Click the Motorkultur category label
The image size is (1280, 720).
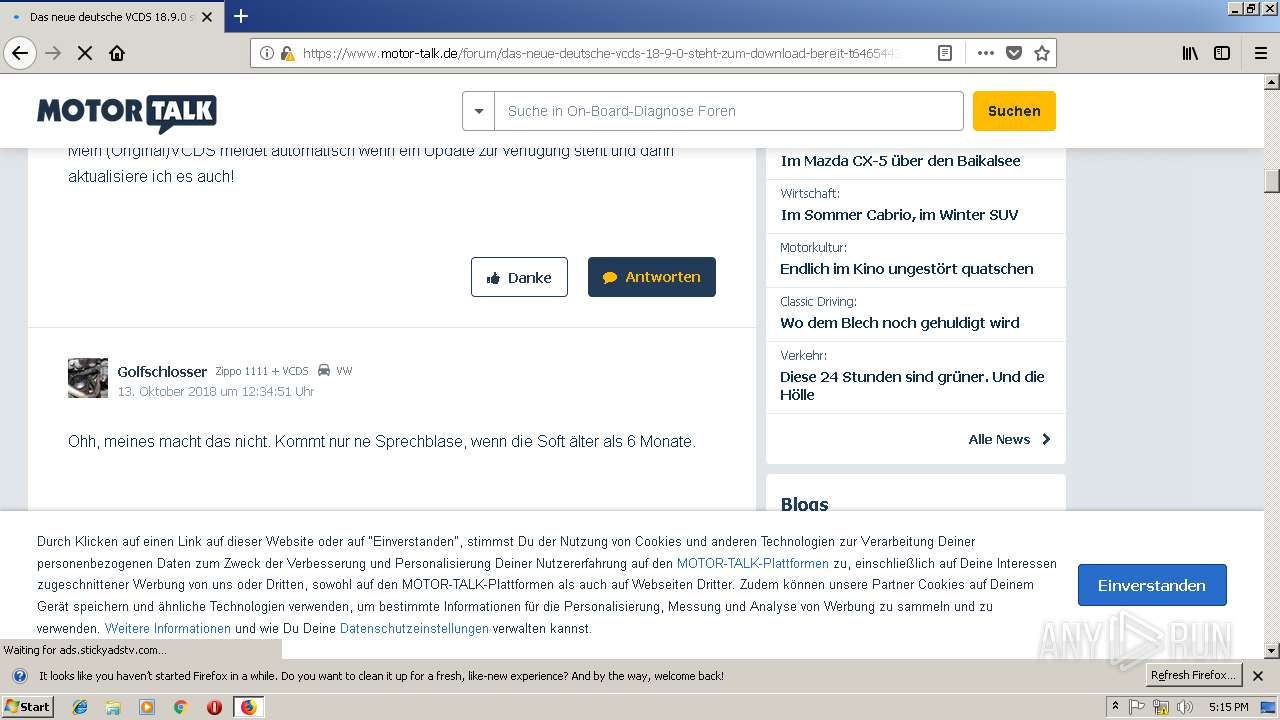tap(813, 247)
